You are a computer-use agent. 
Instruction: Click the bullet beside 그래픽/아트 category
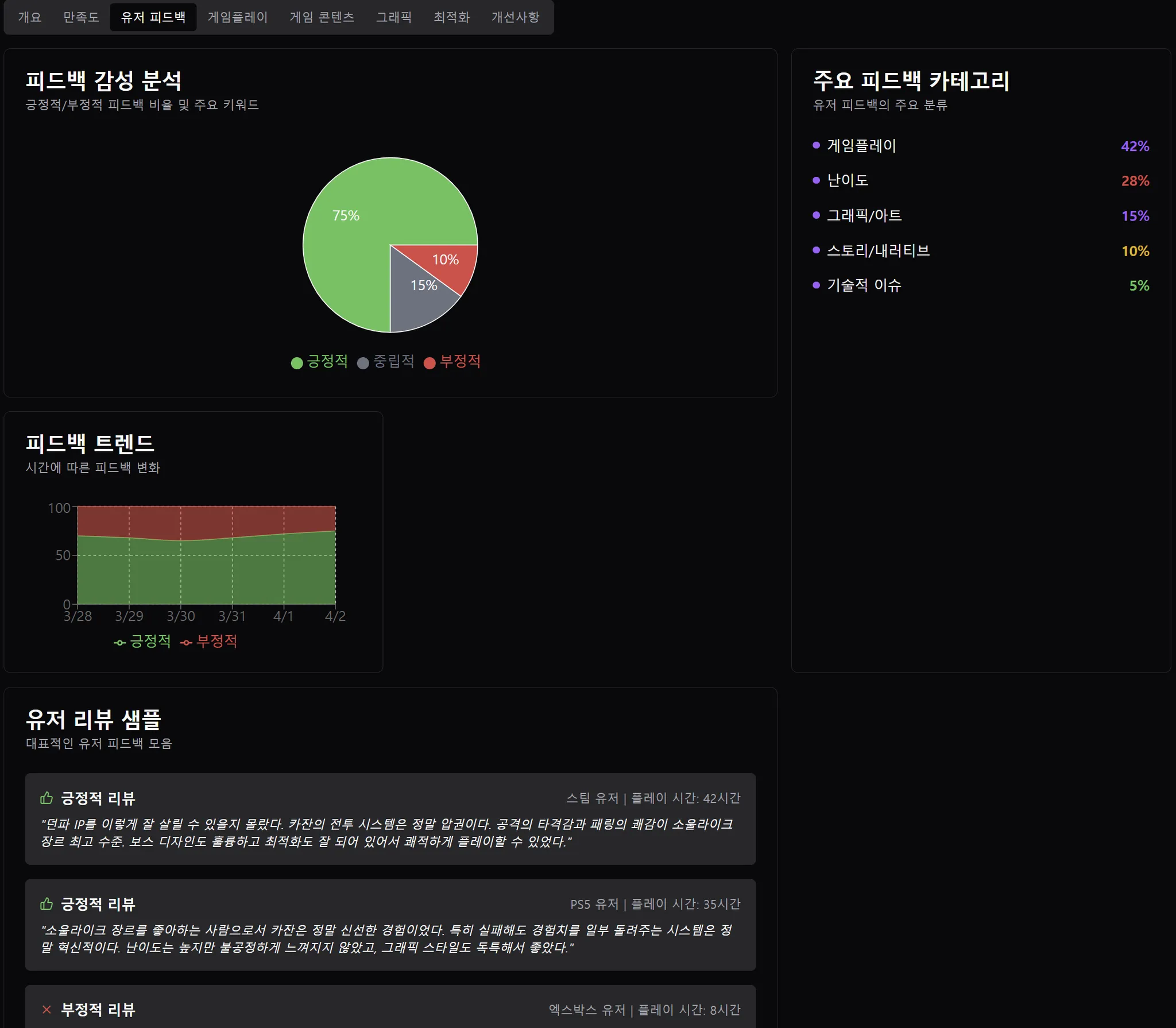coord(815,216)
